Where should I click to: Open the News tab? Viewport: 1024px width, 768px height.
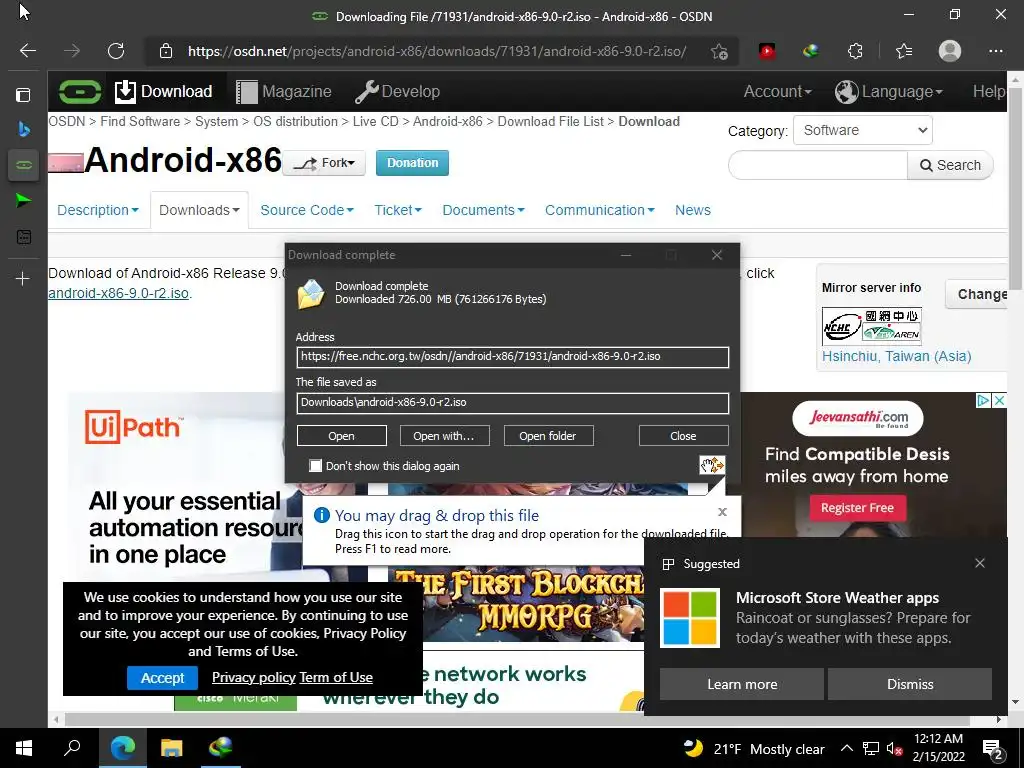click(692, 210)
